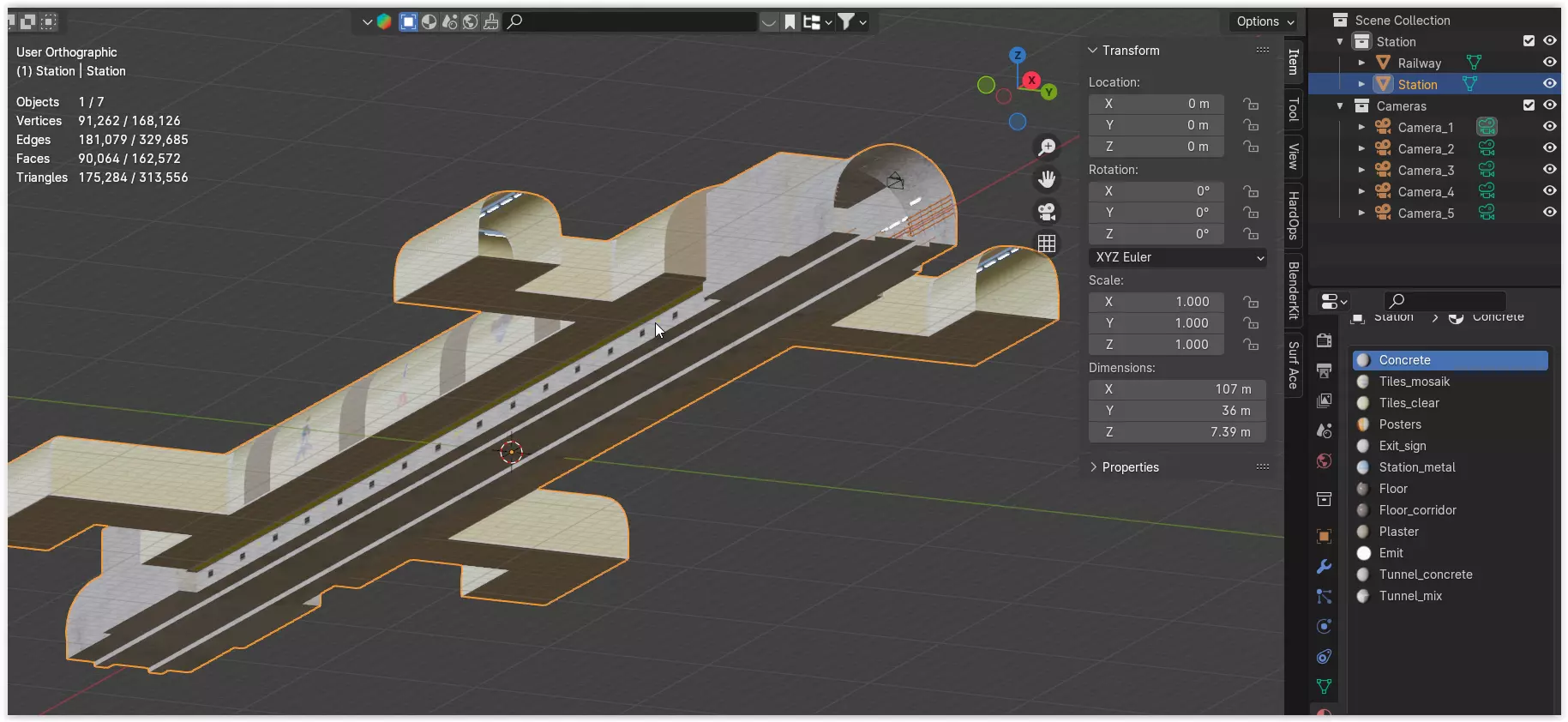Hide the Cameras collection with eye icon
This screenshot has width=1568, height=722.
(1550, 105)
